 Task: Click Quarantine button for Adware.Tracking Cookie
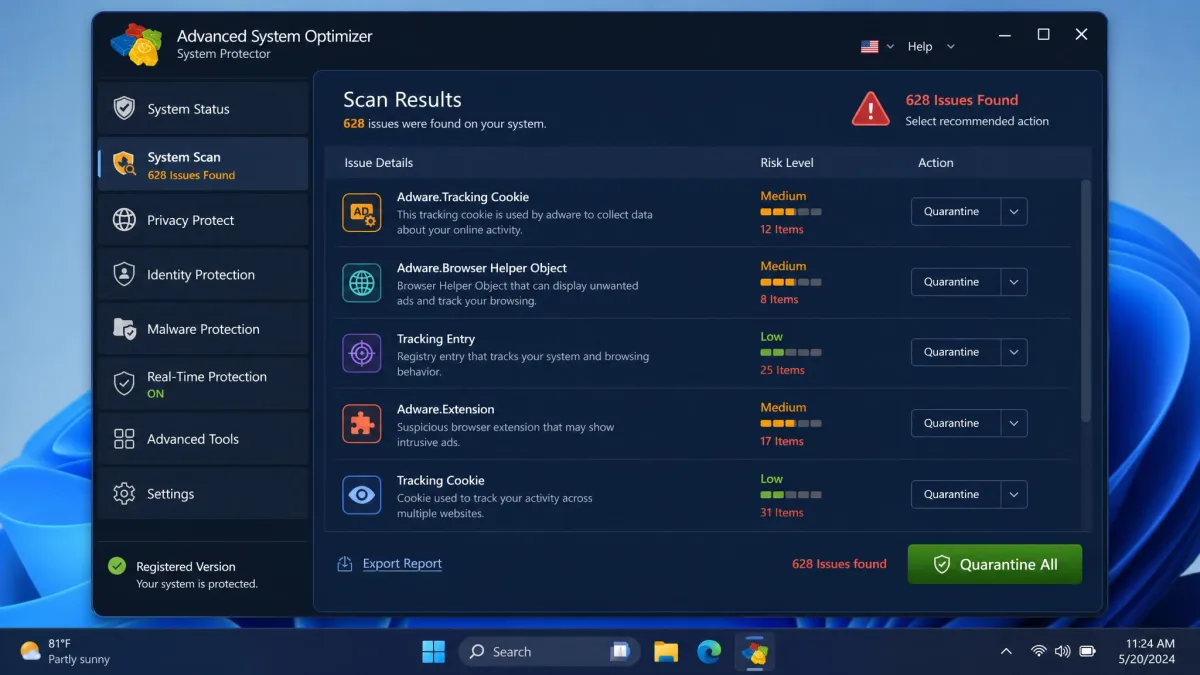[x=956, y=212]
